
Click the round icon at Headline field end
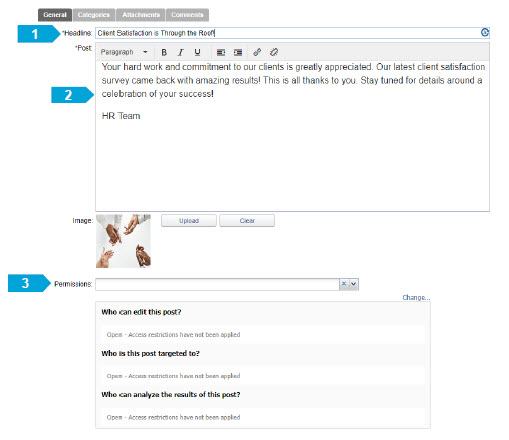click(x=485, y=32)
